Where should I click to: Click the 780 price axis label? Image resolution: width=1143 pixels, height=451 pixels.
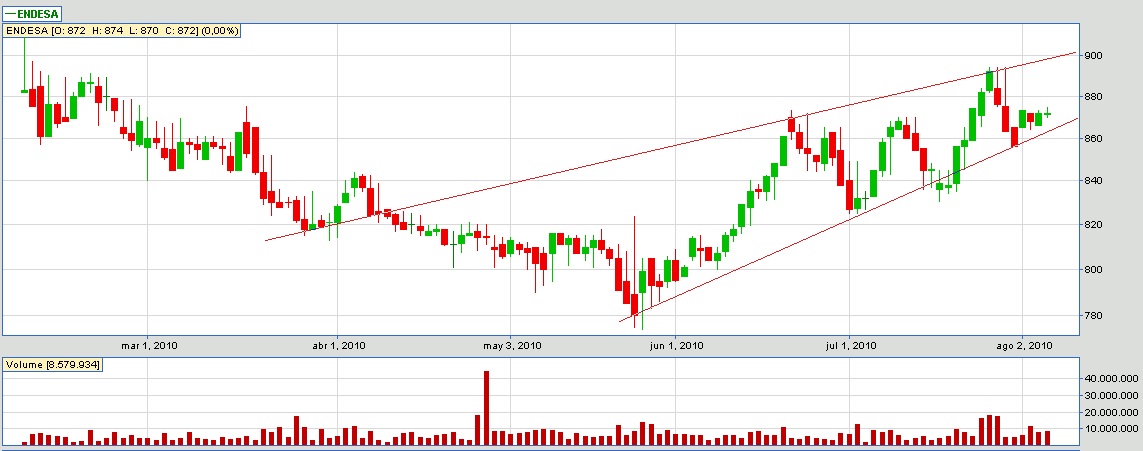coord(1093,316)
